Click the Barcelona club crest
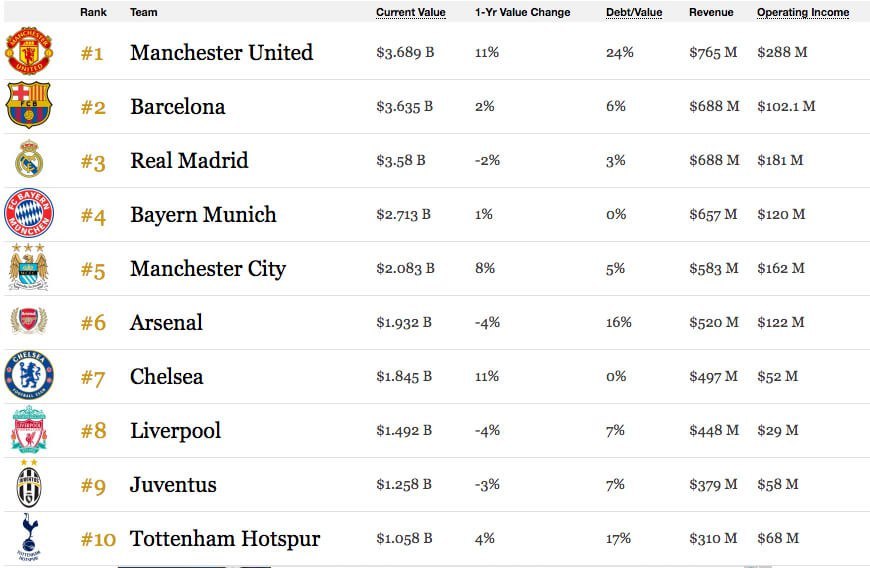Viewport: 870px width, 568px height. 29,106
